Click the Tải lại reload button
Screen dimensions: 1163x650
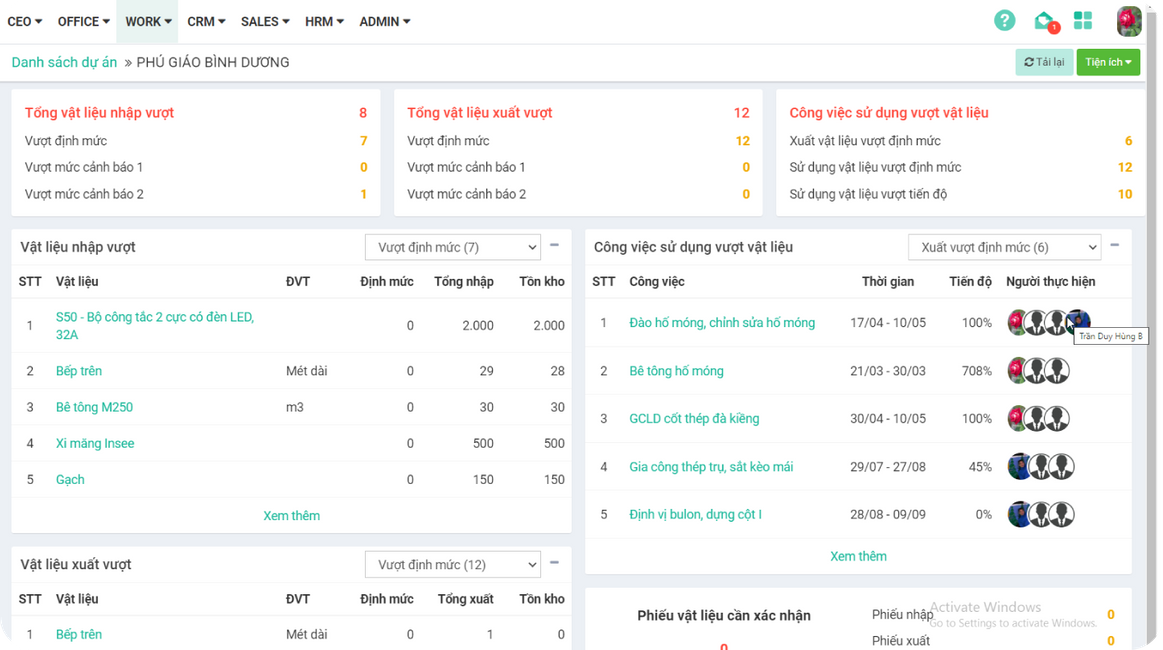(1044, 62)
